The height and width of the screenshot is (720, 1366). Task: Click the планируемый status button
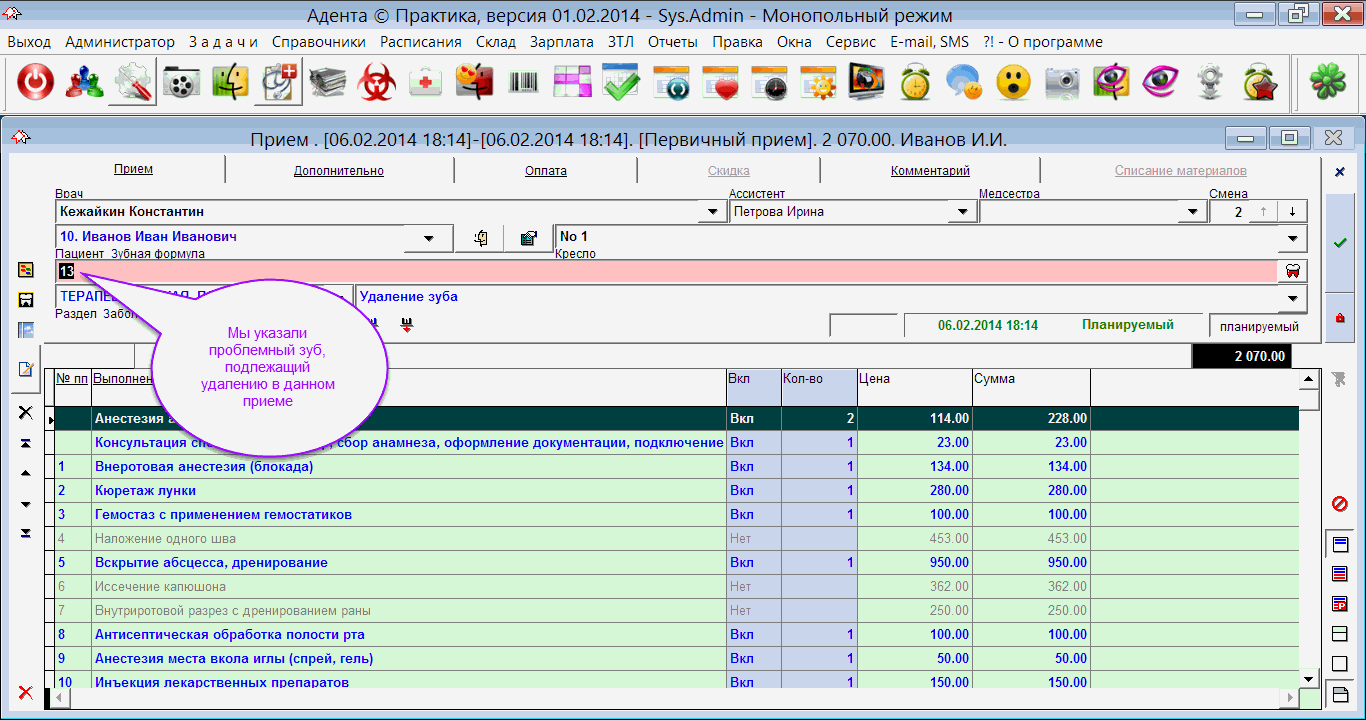pyautogui.click(x=1258, y=327)
